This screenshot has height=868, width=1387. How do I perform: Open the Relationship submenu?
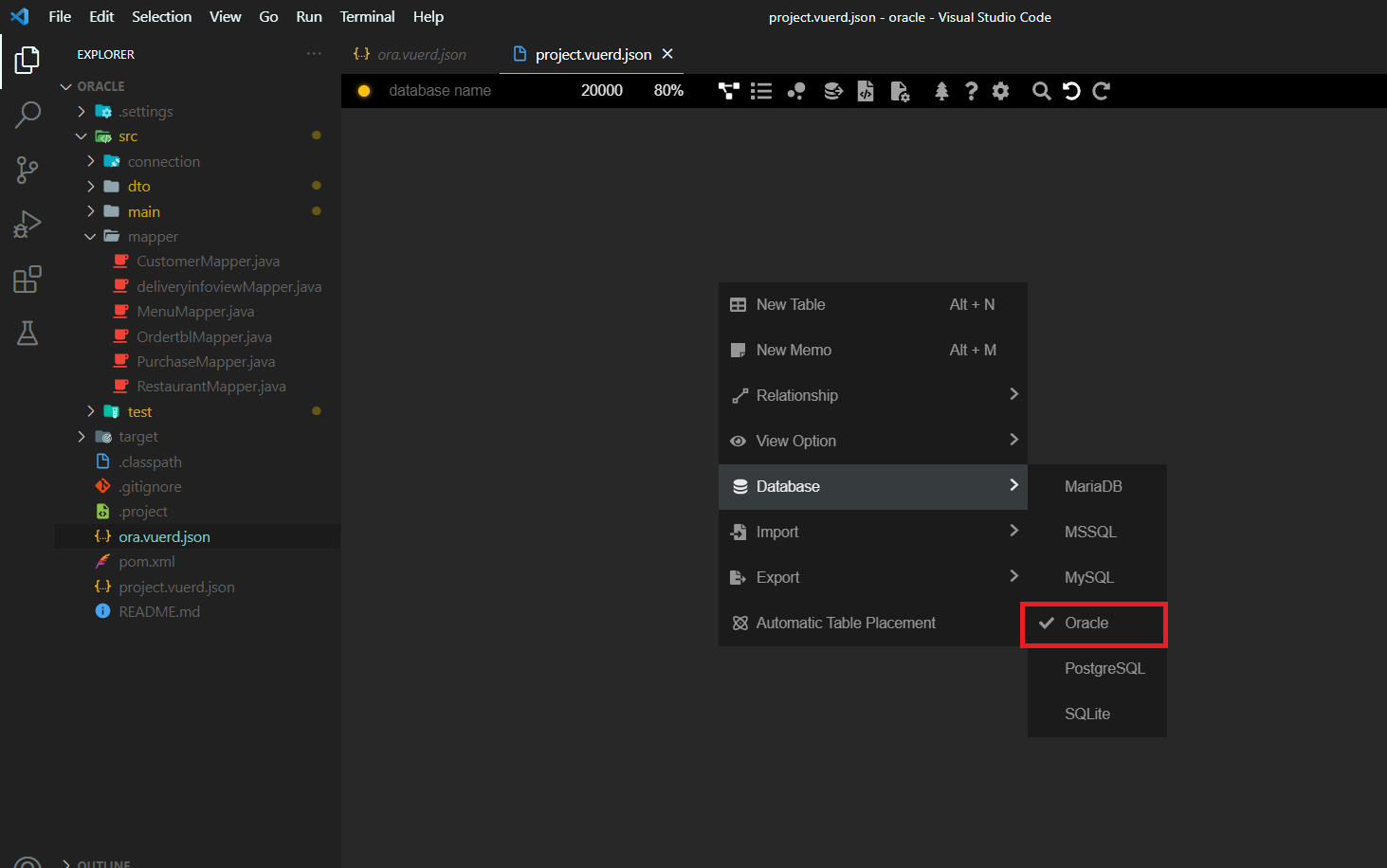pyautogui.click(x=873, y=396)
